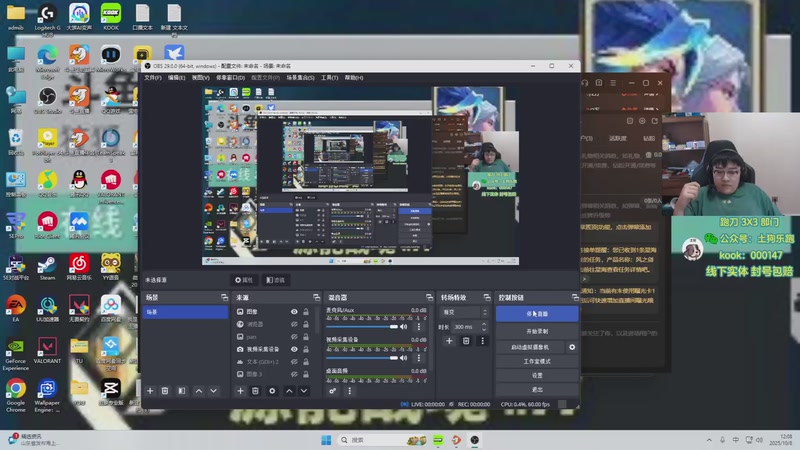
Task: Hide the 视频采集设备 source with its eye icon
Action: click(x=294, y=349)
